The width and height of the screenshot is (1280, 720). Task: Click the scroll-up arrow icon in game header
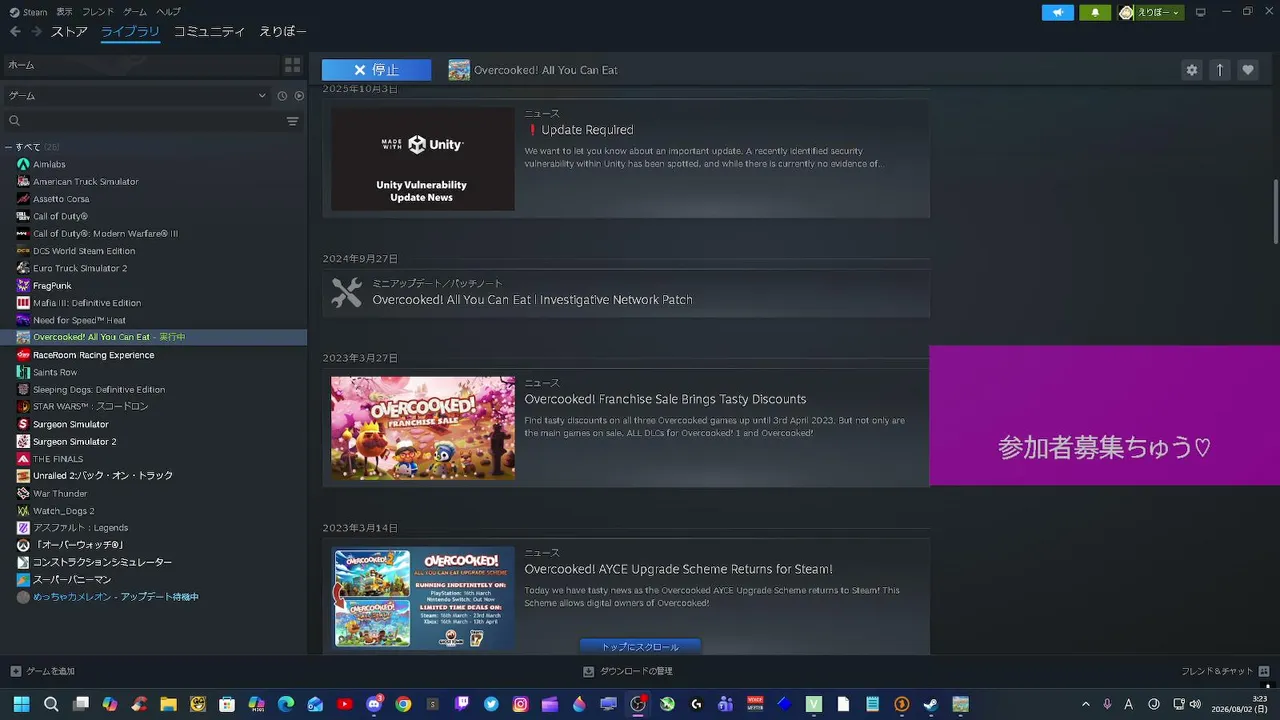click(x=1219, y=70)
